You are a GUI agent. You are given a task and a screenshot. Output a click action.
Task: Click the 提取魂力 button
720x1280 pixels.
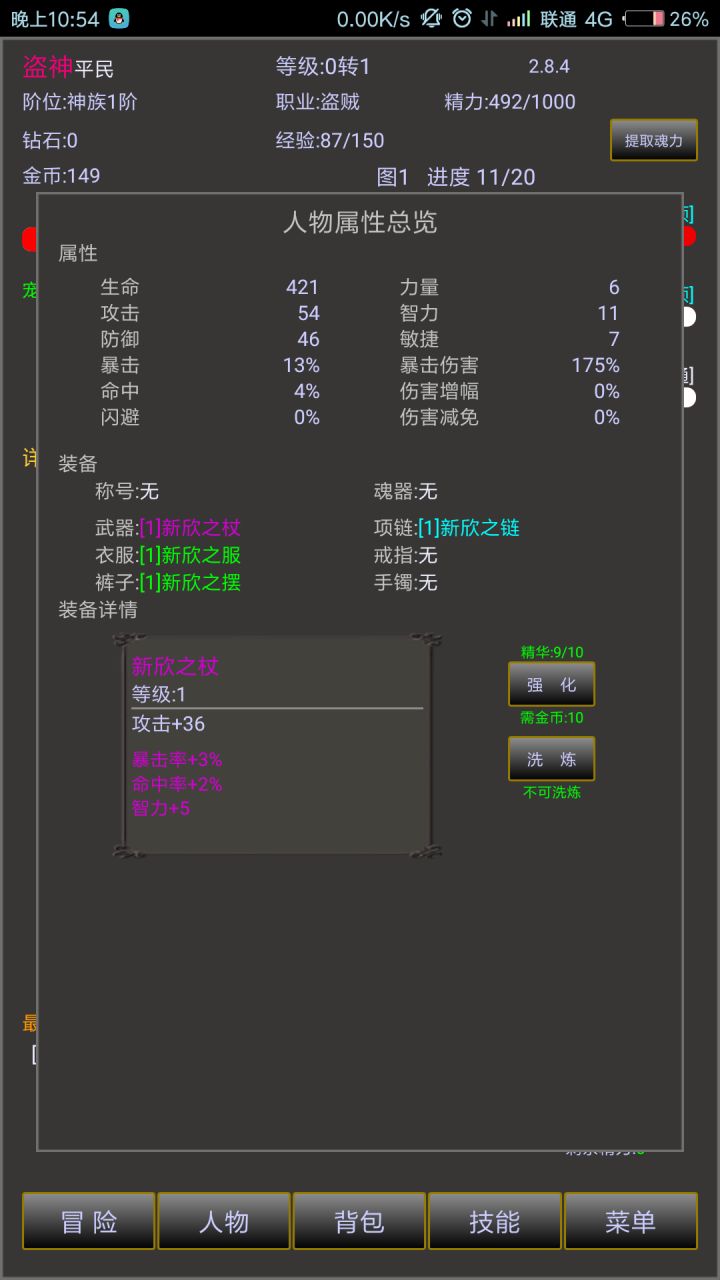coord(654,140)
